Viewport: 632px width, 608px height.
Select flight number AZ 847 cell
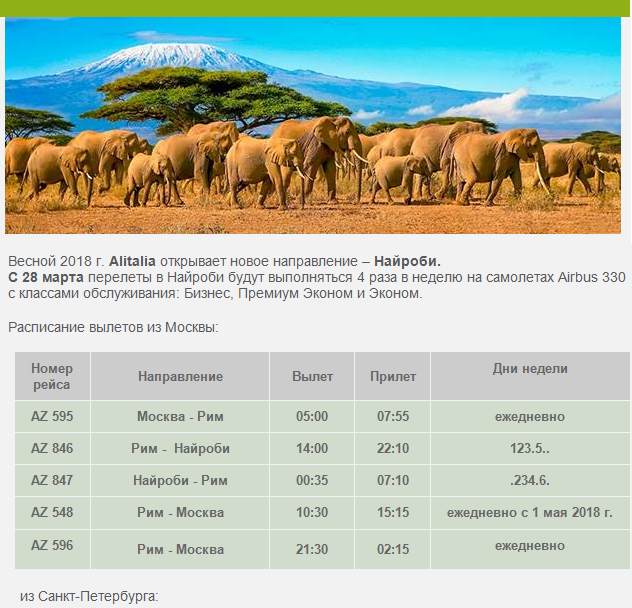point(52,480)
